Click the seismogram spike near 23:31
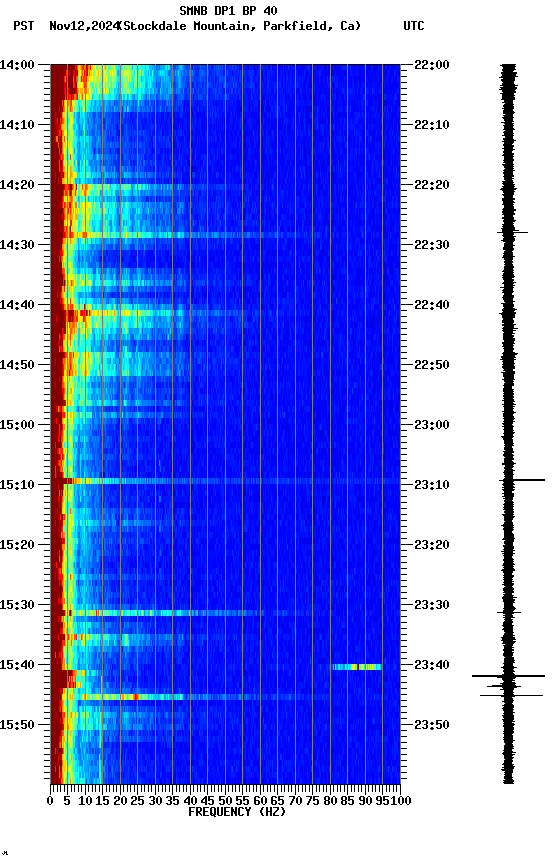This screenshot has height=864, width=552. point(509,612)
